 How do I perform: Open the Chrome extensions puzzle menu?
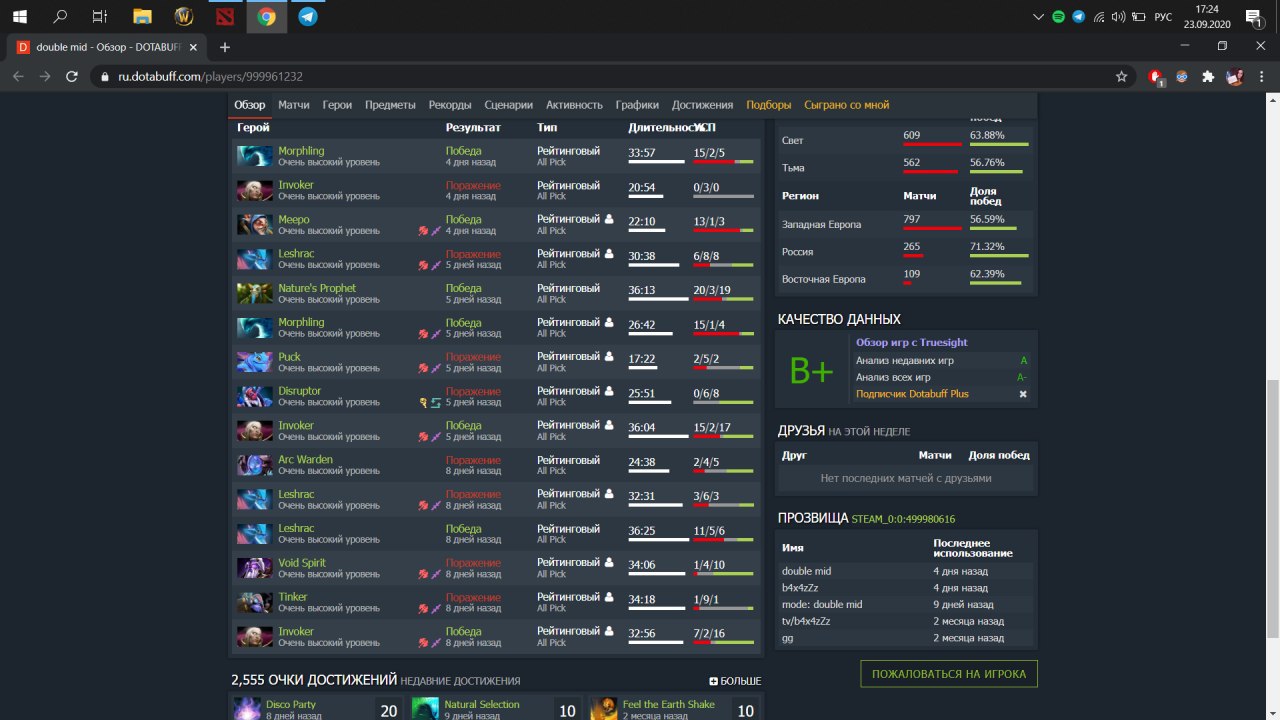pos(1208,76)
